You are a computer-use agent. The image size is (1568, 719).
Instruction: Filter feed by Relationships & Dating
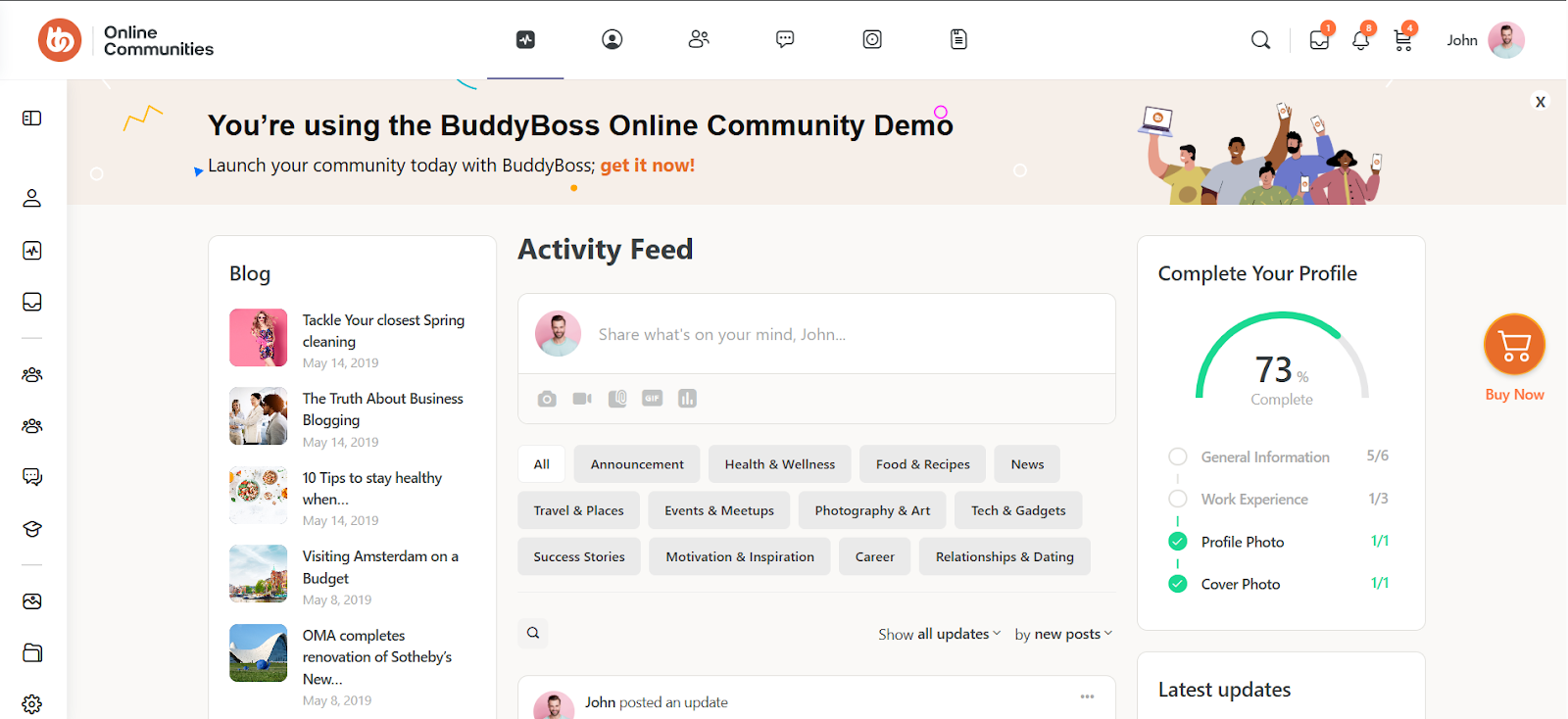pyautogui.click(x=1004, y=556)
